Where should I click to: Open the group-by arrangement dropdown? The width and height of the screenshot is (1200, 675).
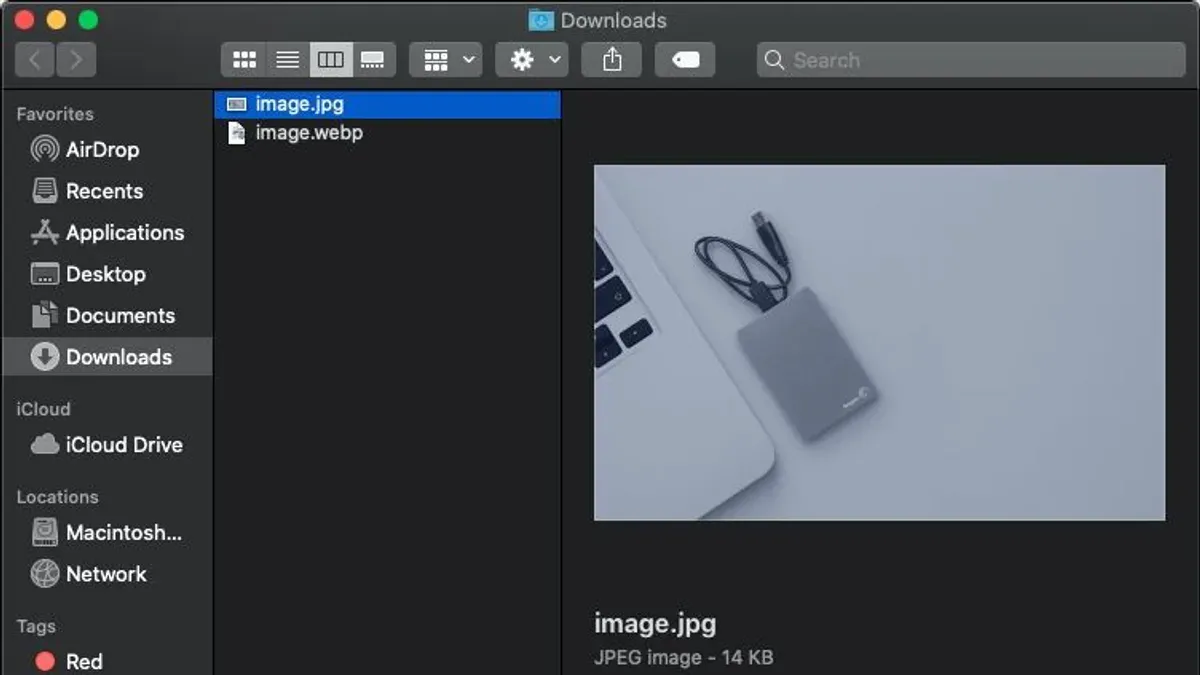(x=446, y=60)
